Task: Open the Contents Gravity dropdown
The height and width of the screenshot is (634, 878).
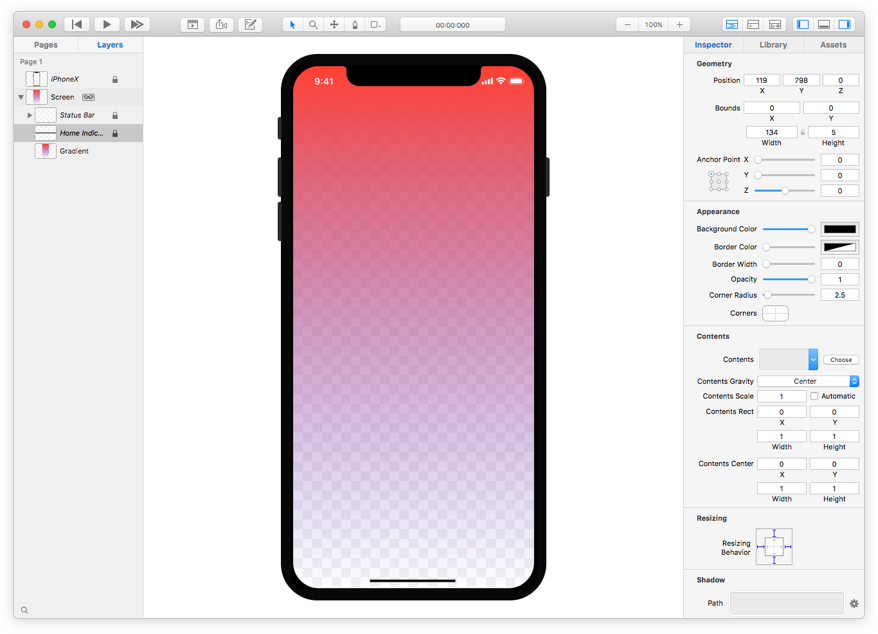Action: [x=808, y=381]
